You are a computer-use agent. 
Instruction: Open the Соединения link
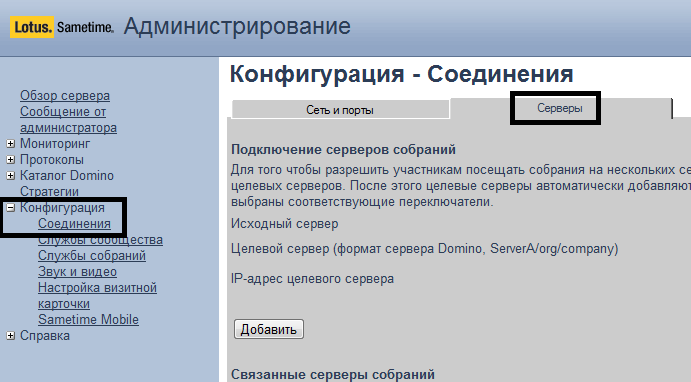74,224
